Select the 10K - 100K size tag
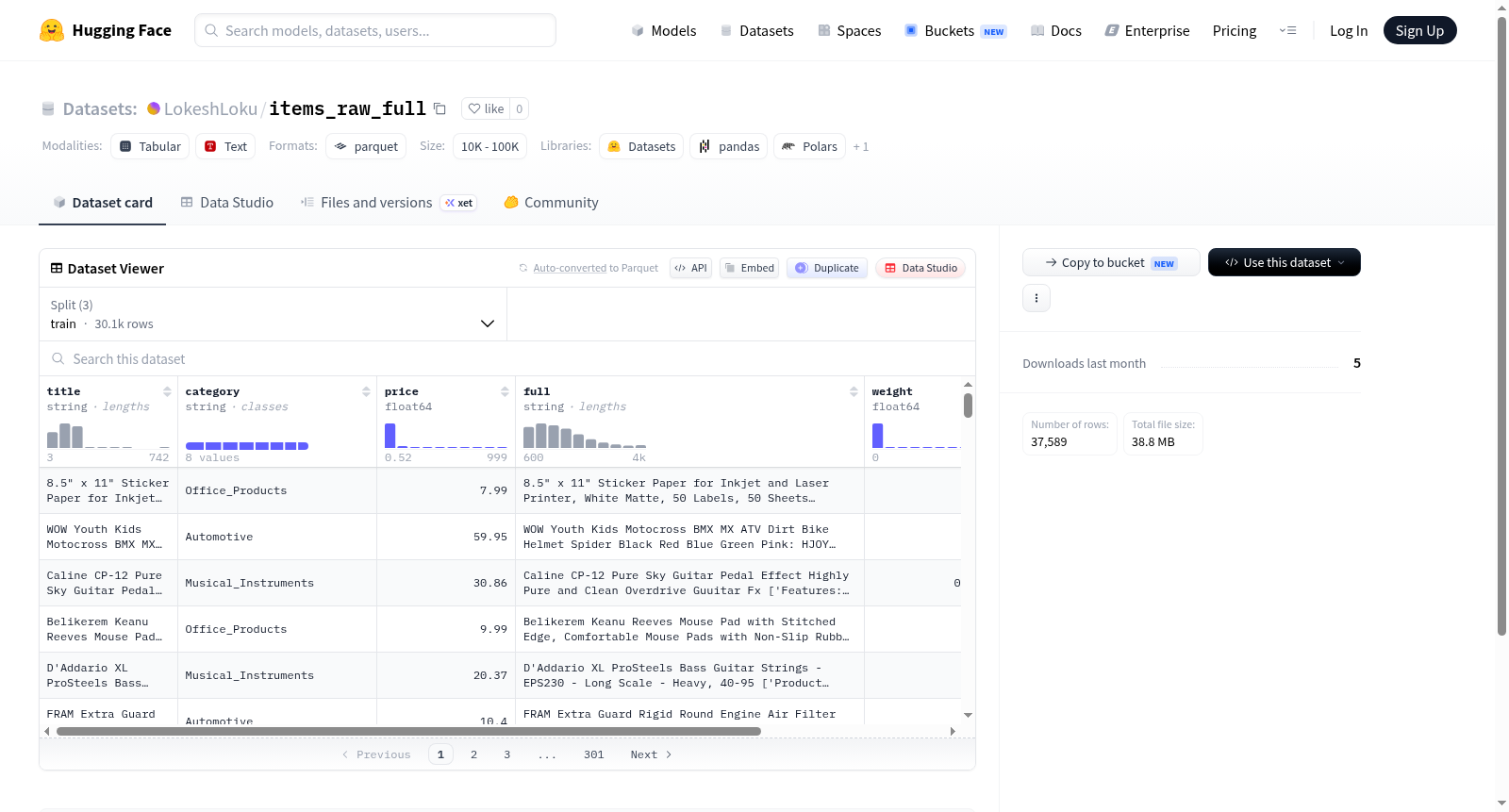The image size is (1509, 812). (x=490, y=146)
